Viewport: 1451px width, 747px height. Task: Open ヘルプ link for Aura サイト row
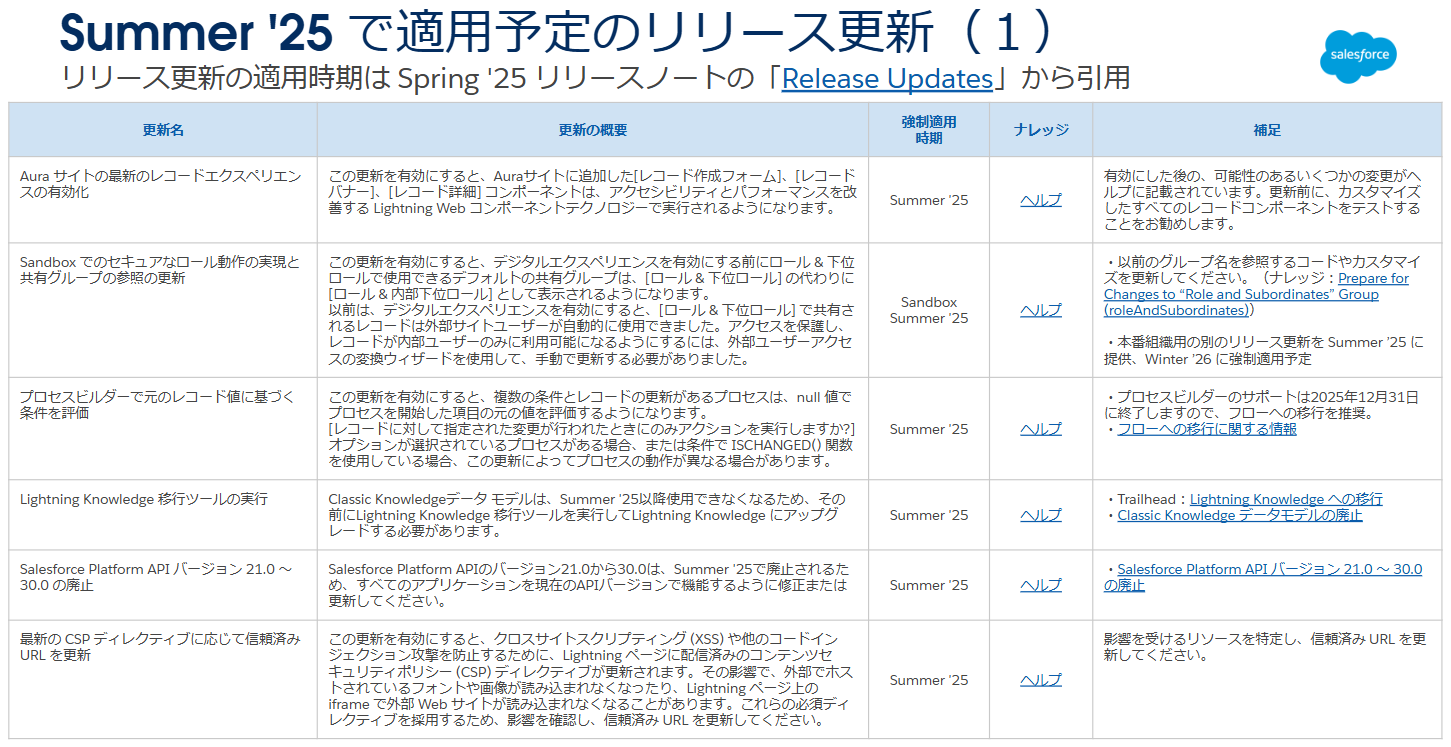(x=1040, y=200)
